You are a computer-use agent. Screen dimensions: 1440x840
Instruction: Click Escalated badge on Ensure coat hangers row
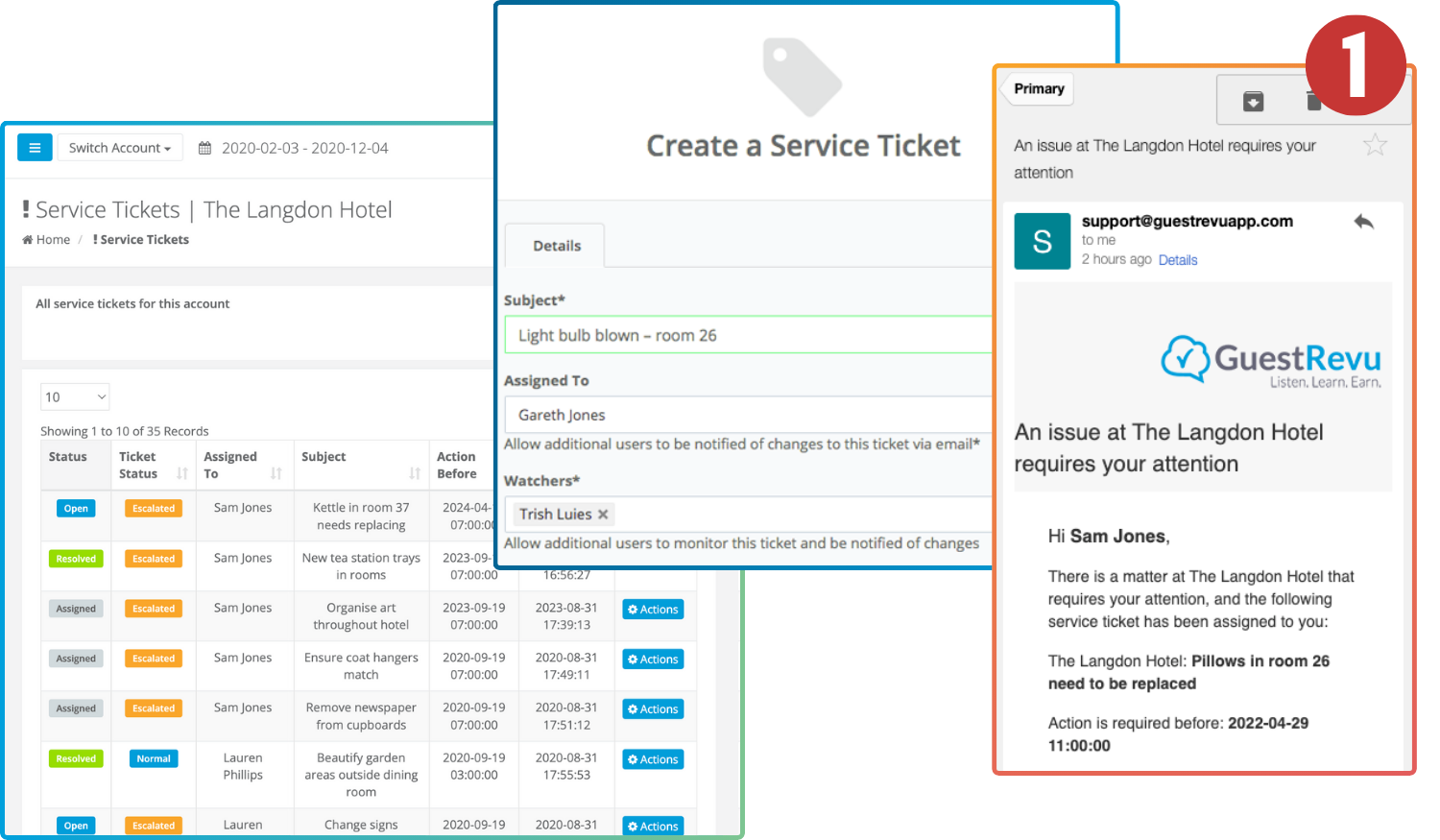154,659
